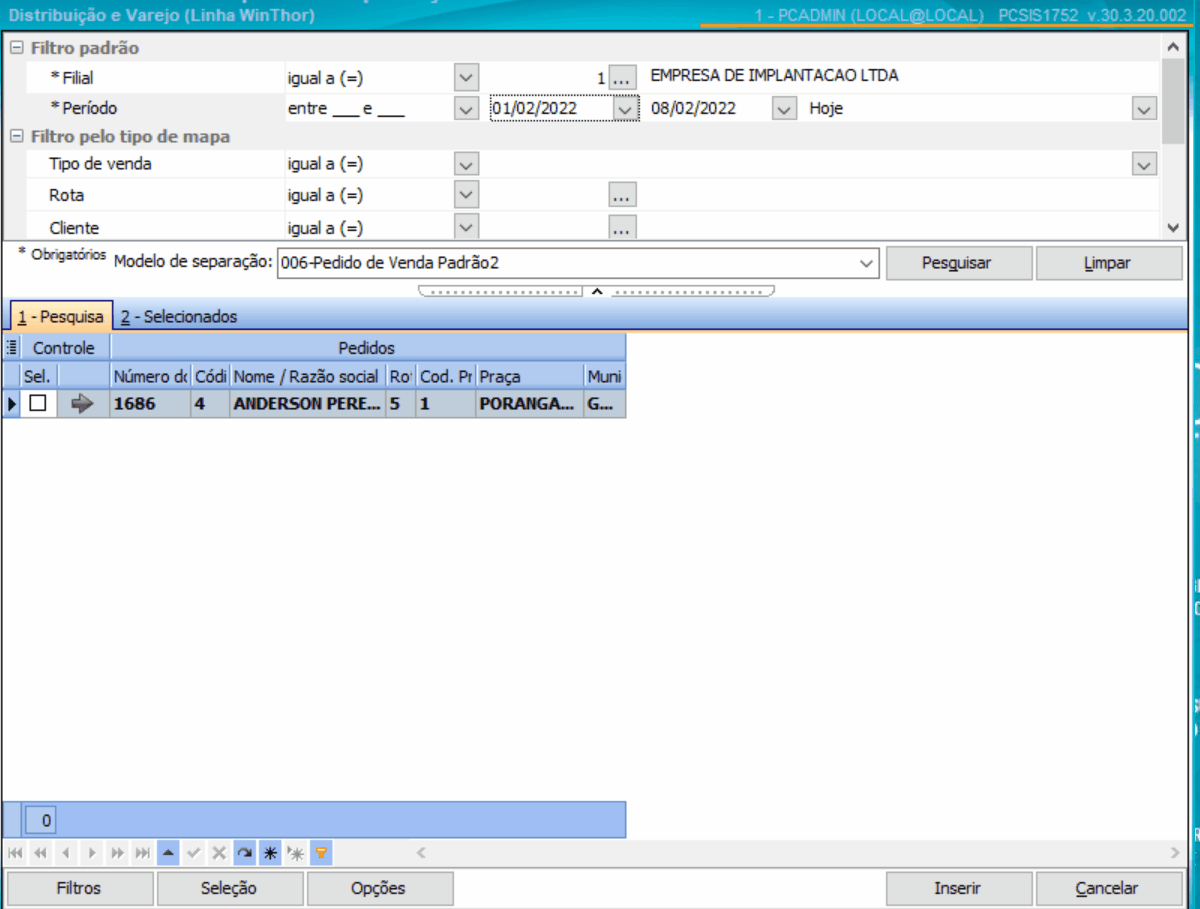Click the Cancelar button
Screen dimensions: 1200x909
(1107, 888)
